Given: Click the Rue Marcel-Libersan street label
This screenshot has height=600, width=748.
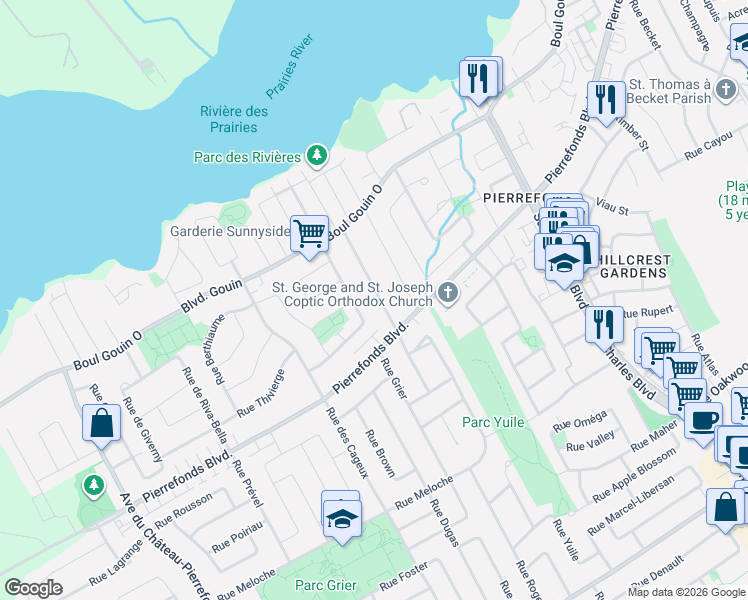Looking at the screenshot, I should [x=631, y=506].
